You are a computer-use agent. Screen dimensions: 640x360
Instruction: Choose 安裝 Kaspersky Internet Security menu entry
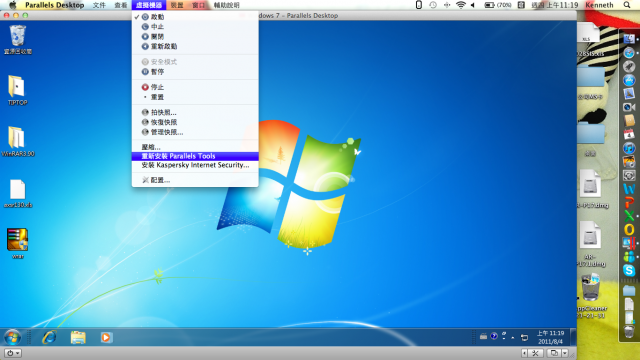[195, 165]
